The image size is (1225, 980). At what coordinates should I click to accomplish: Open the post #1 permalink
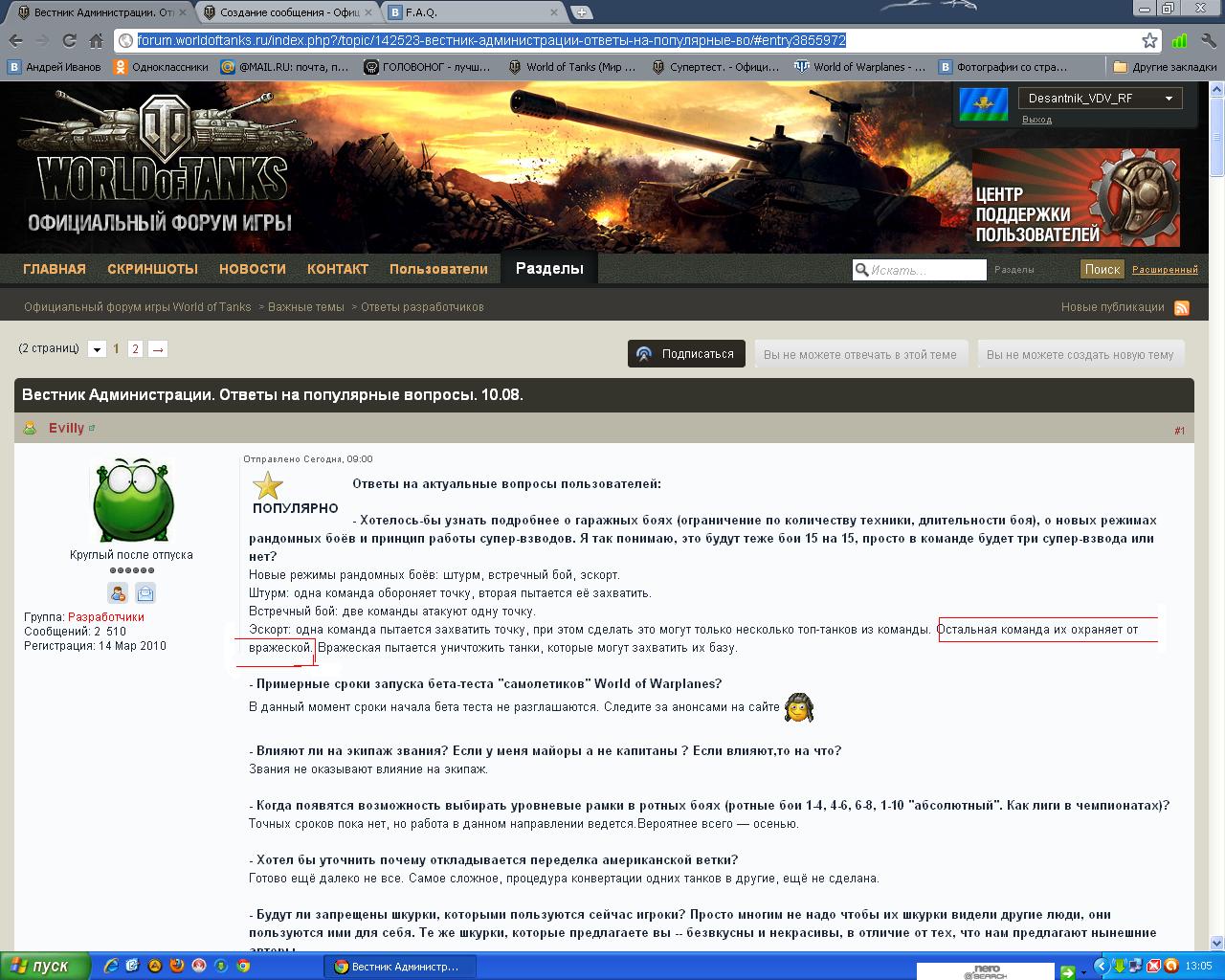click(x=1179, y=431)
